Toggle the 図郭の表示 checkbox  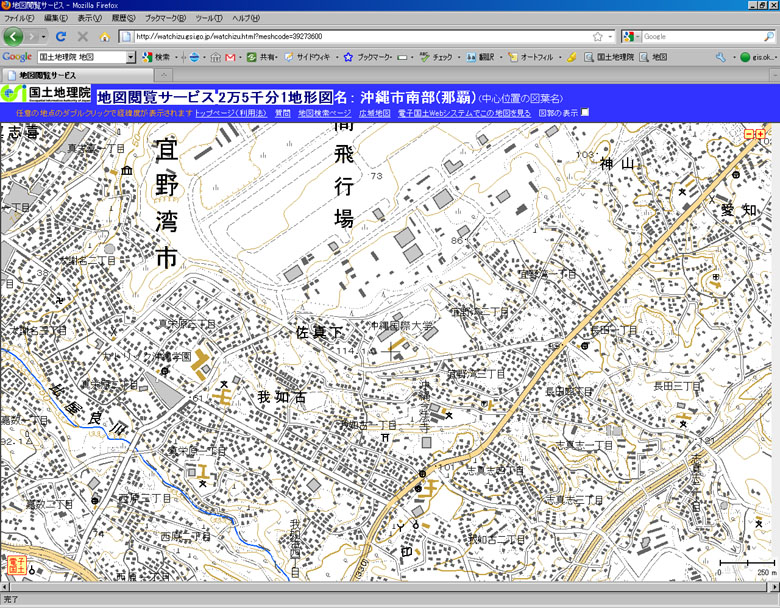tap(586, 113)
